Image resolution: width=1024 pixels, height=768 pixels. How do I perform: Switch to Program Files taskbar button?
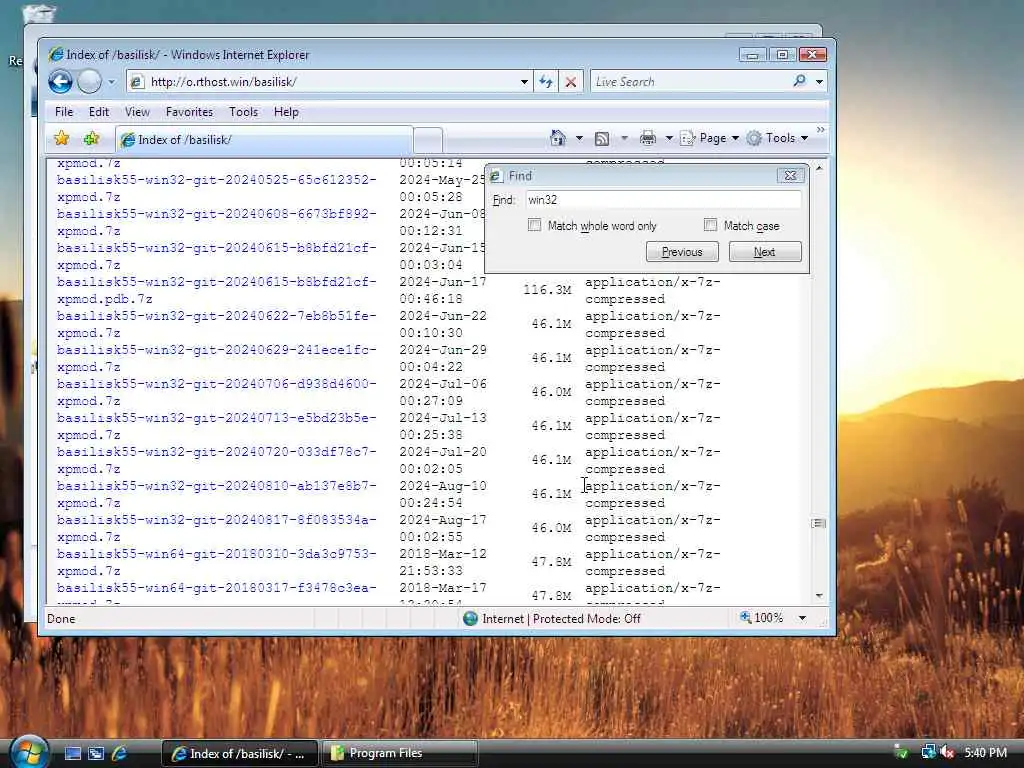tap(400, 753)
